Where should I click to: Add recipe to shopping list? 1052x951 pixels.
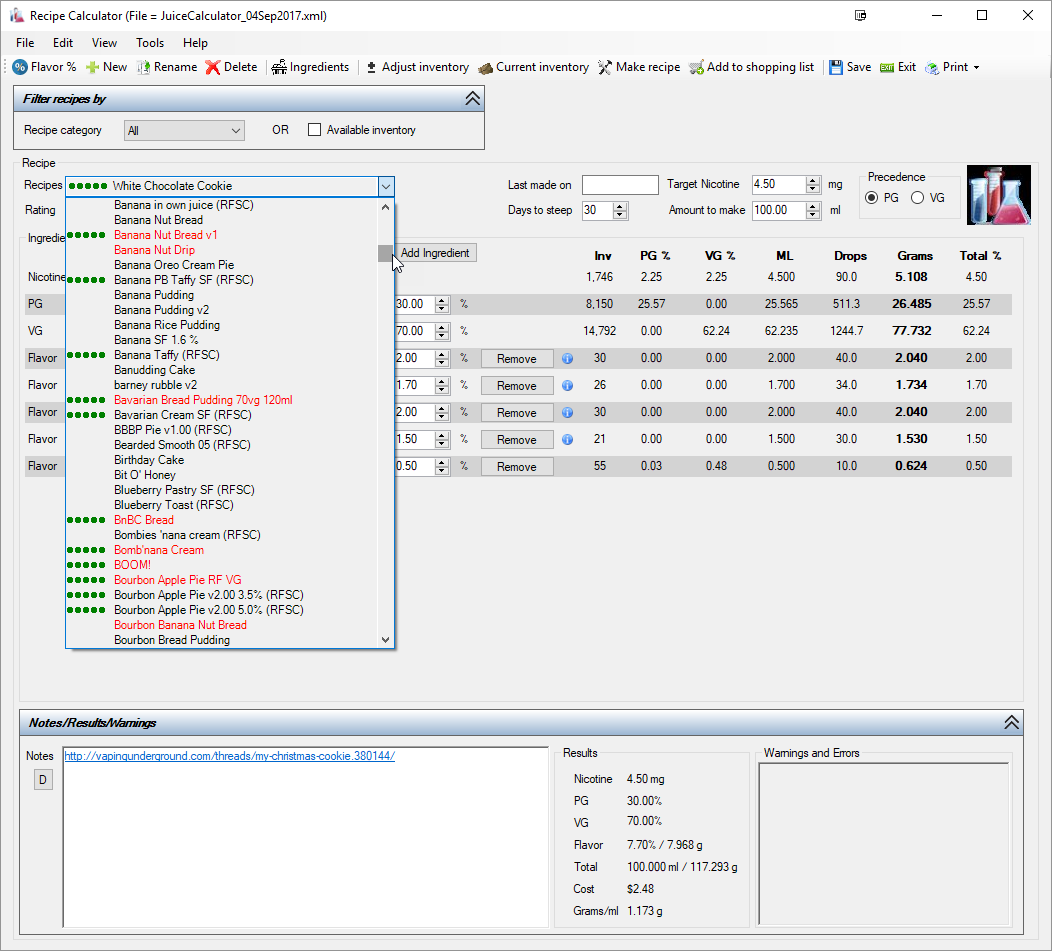[x=752, y=67]
